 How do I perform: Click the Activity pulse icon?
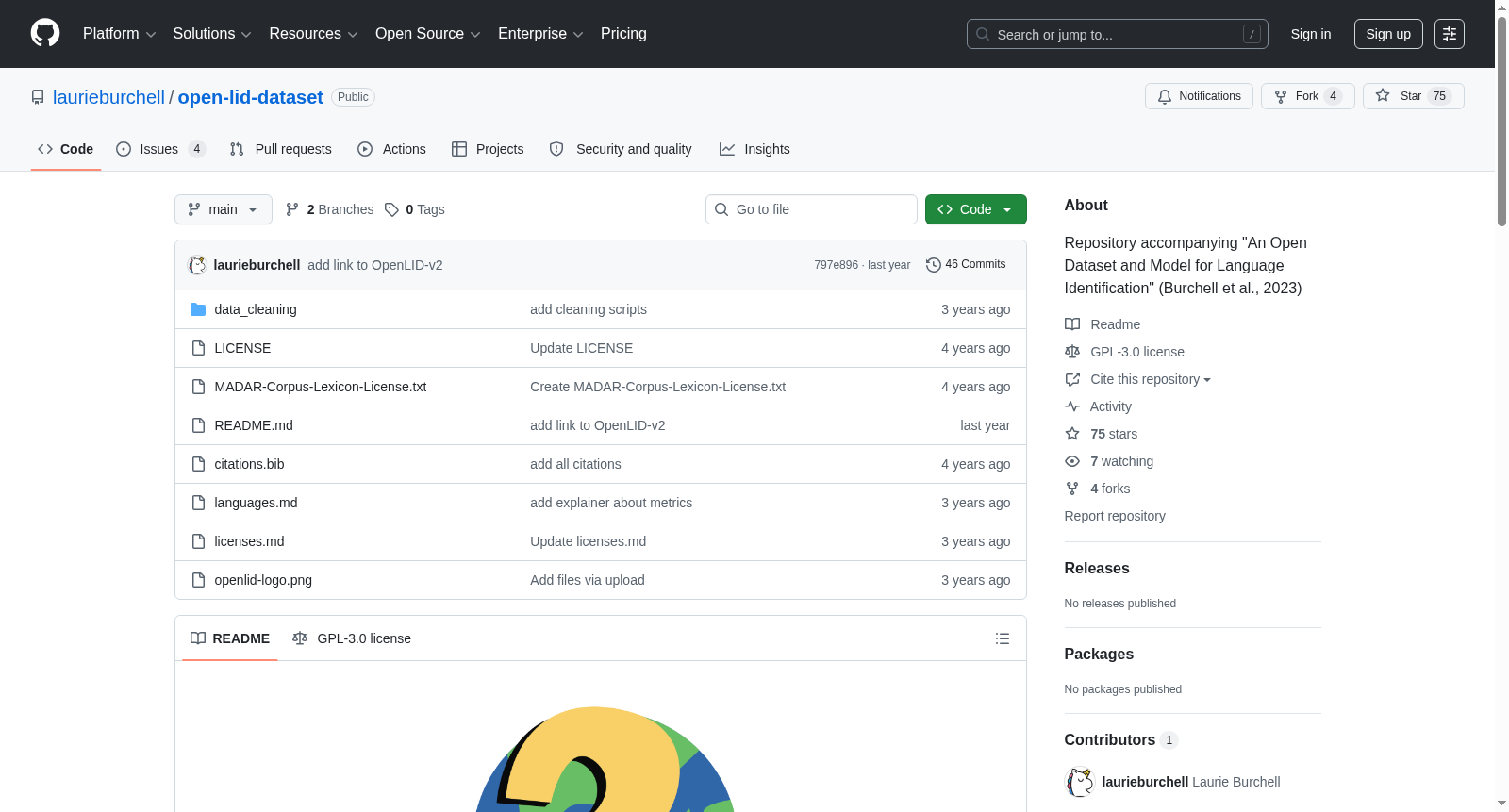point(1072,406)
